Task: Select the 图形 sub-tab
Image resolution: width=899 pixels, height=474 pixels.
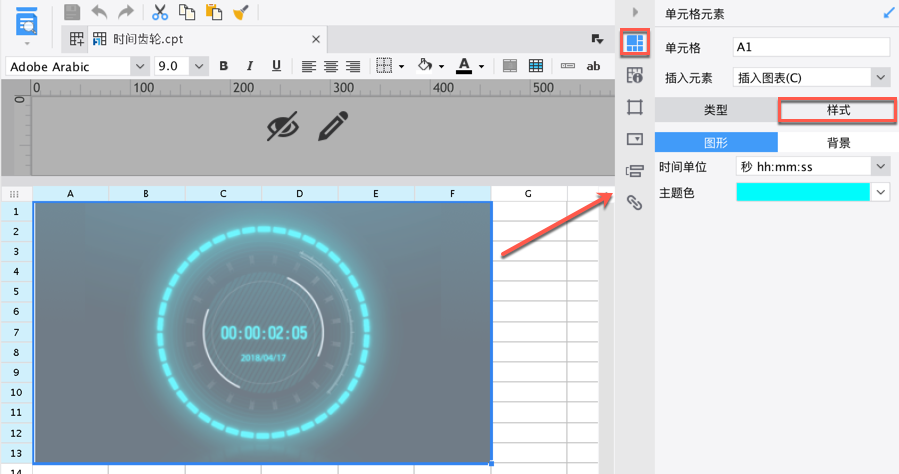Action: pos(716,142)
